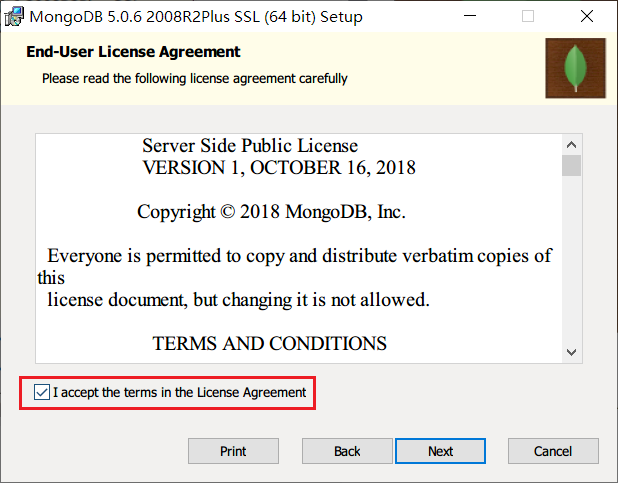Screen dimensions: 618x483
Task: Click 'license document, but changing it is not allowed' text
Action: pyautogui.click(x=238, y=300)
